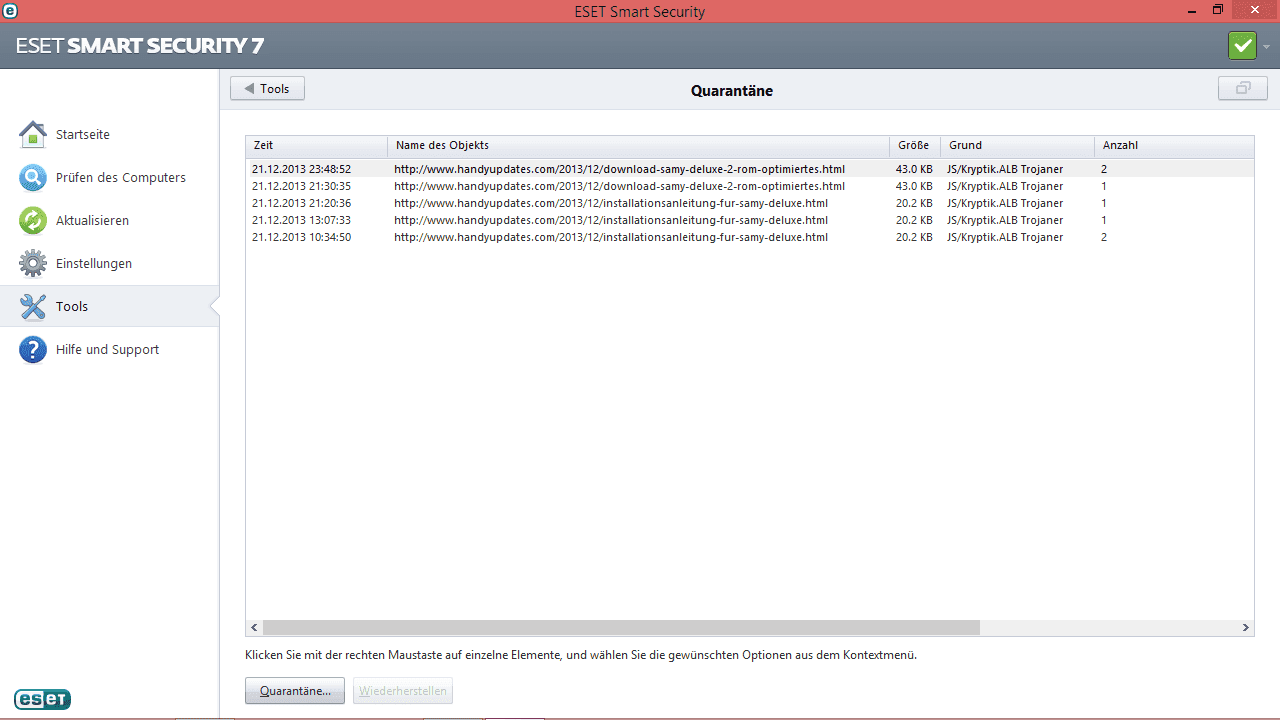Click URL in the 21:20:36 row
Screen dimensions: 1280x720
click(611, 203)
